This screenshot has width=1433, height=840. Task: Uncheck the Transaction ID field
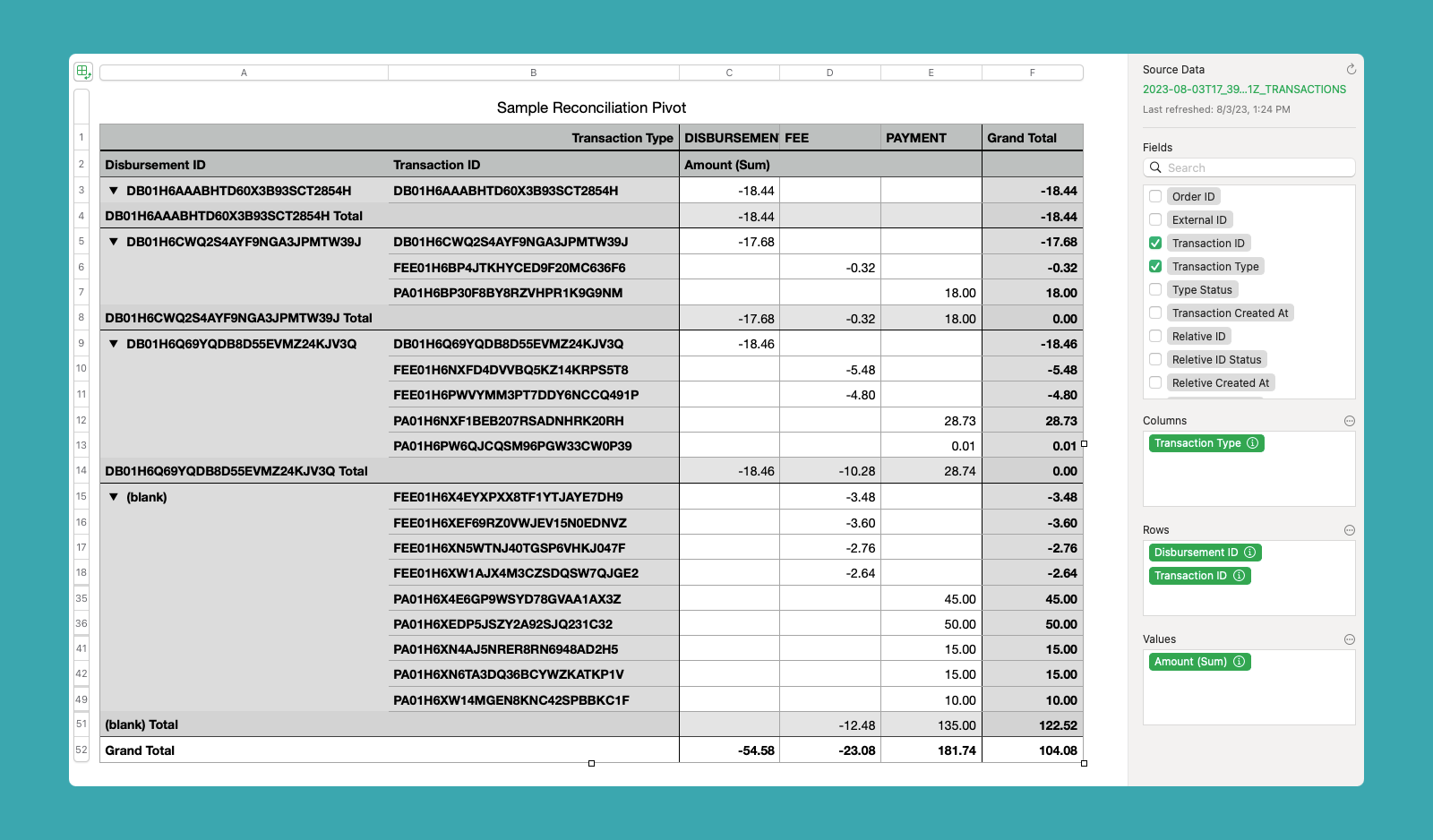coord(1155,243)
